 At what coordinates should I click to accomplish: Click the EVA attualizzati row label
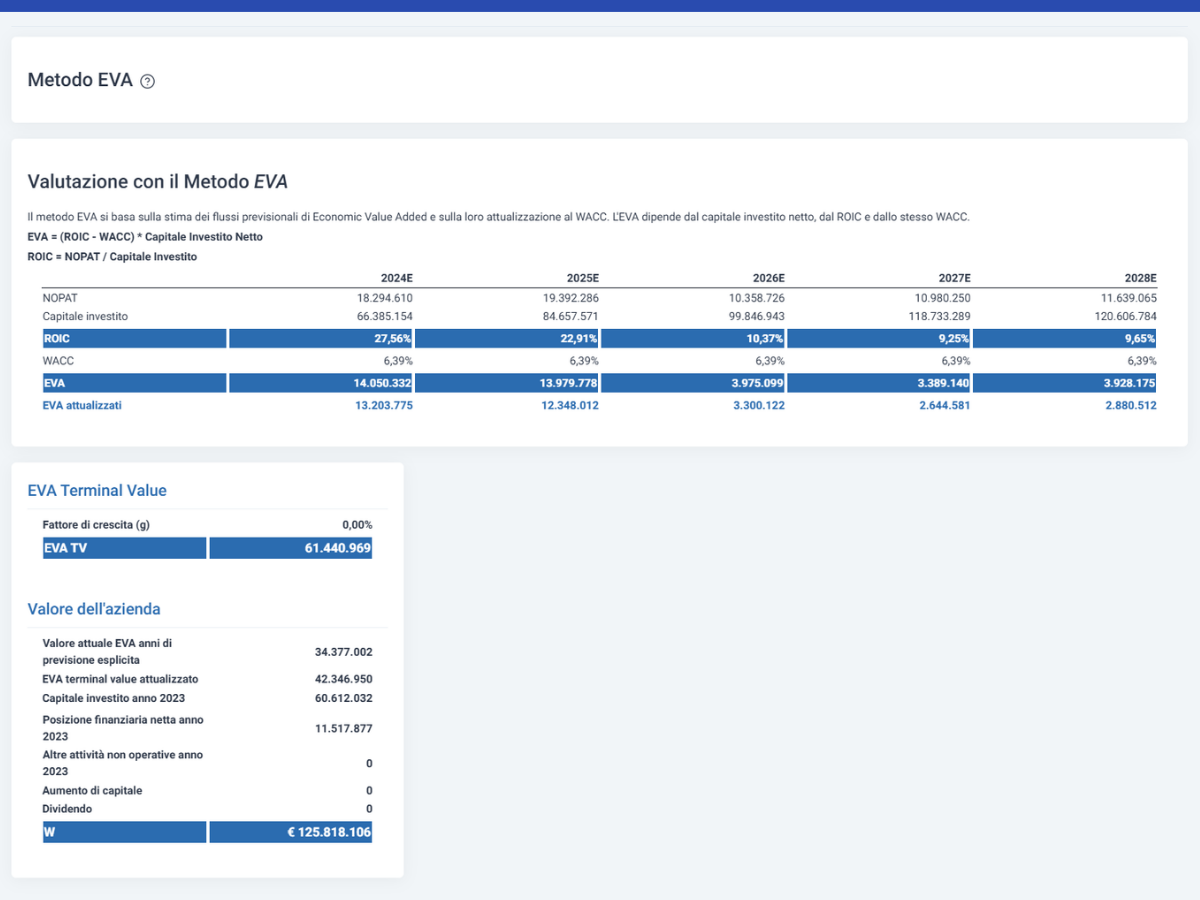click(82, 406)
